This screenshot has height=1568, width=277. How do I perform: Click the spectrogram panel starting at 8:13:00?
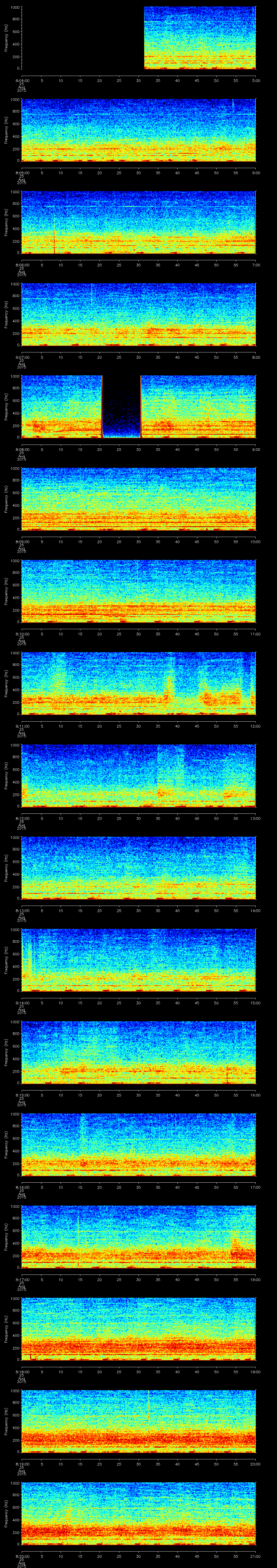point(139,868)
